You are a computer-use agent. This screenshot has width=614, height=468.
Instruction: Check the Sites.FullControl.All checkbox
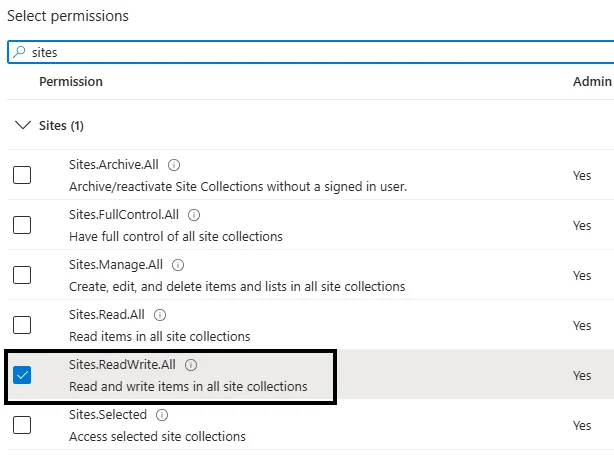pos(22,225)
